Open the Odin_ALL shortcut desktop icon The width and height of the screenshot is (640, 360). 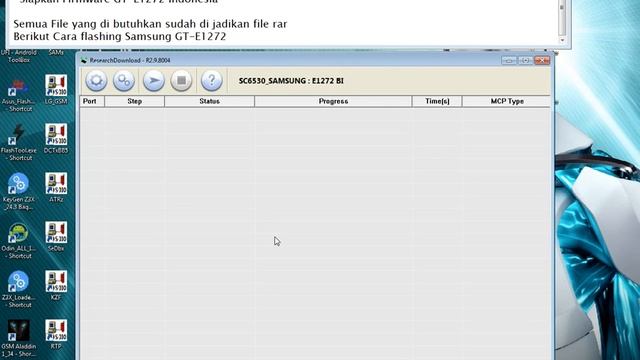pos(18,241)
